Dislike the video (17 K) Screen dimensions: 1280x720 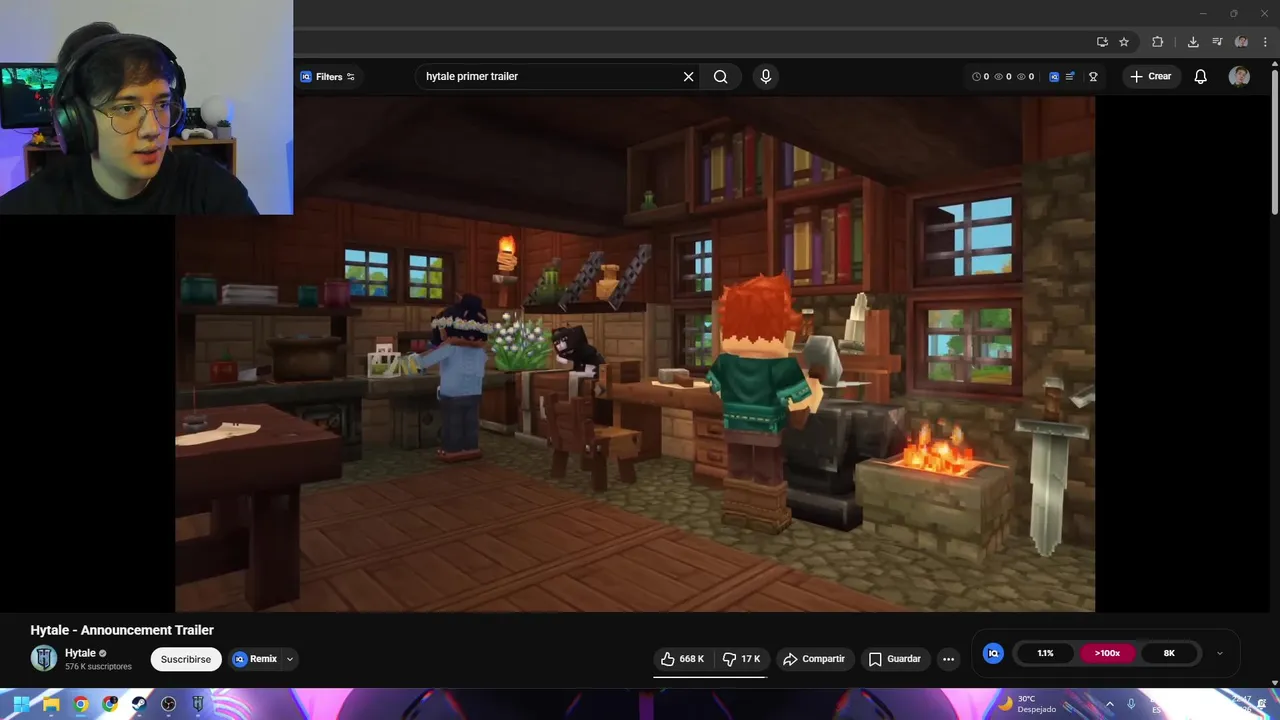[x=741, y=659]
